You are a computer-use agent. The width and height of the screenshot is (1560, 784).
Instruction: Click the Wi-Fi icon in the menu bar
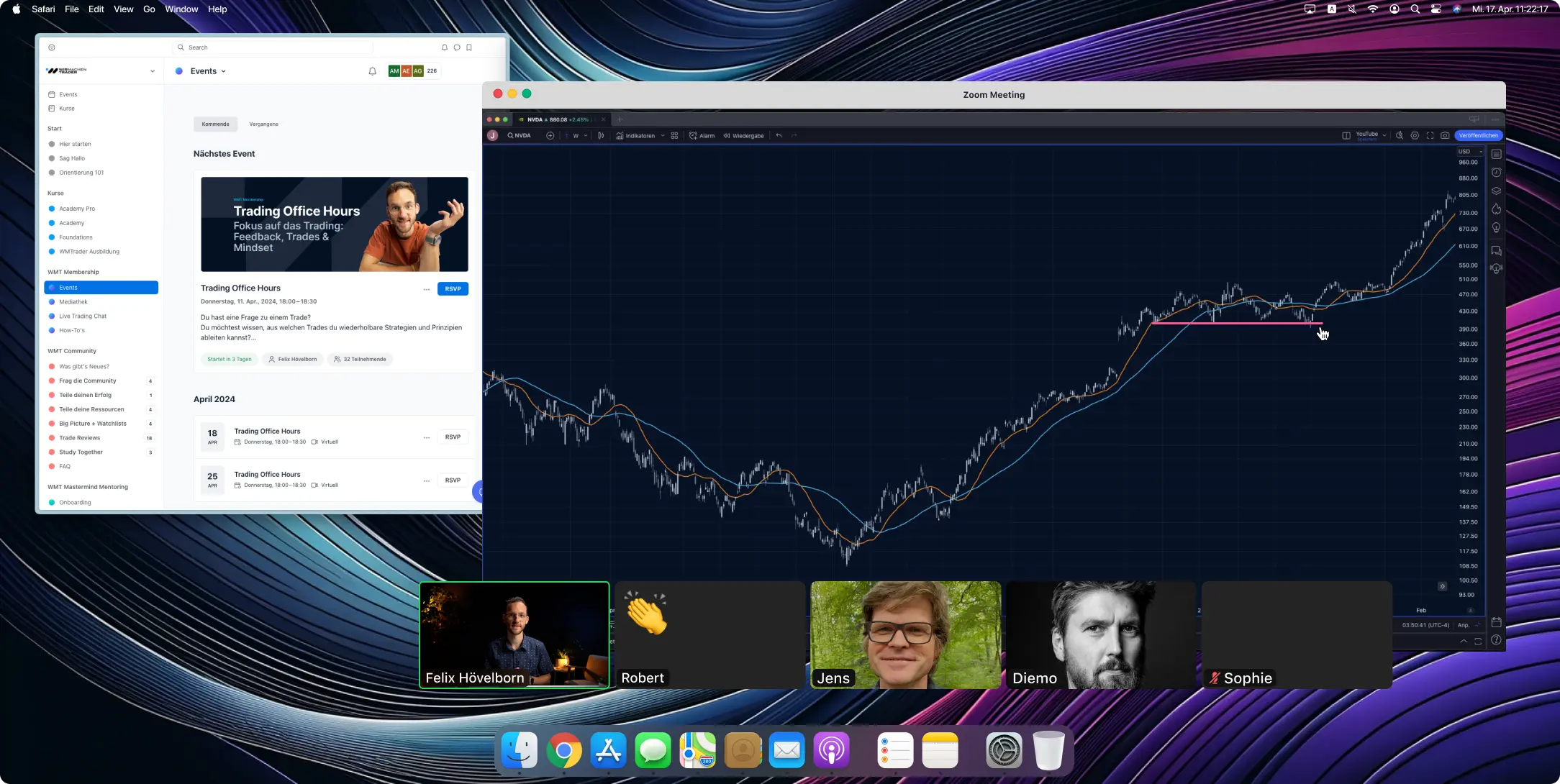pyautogui.click(x=1373, y=9)
